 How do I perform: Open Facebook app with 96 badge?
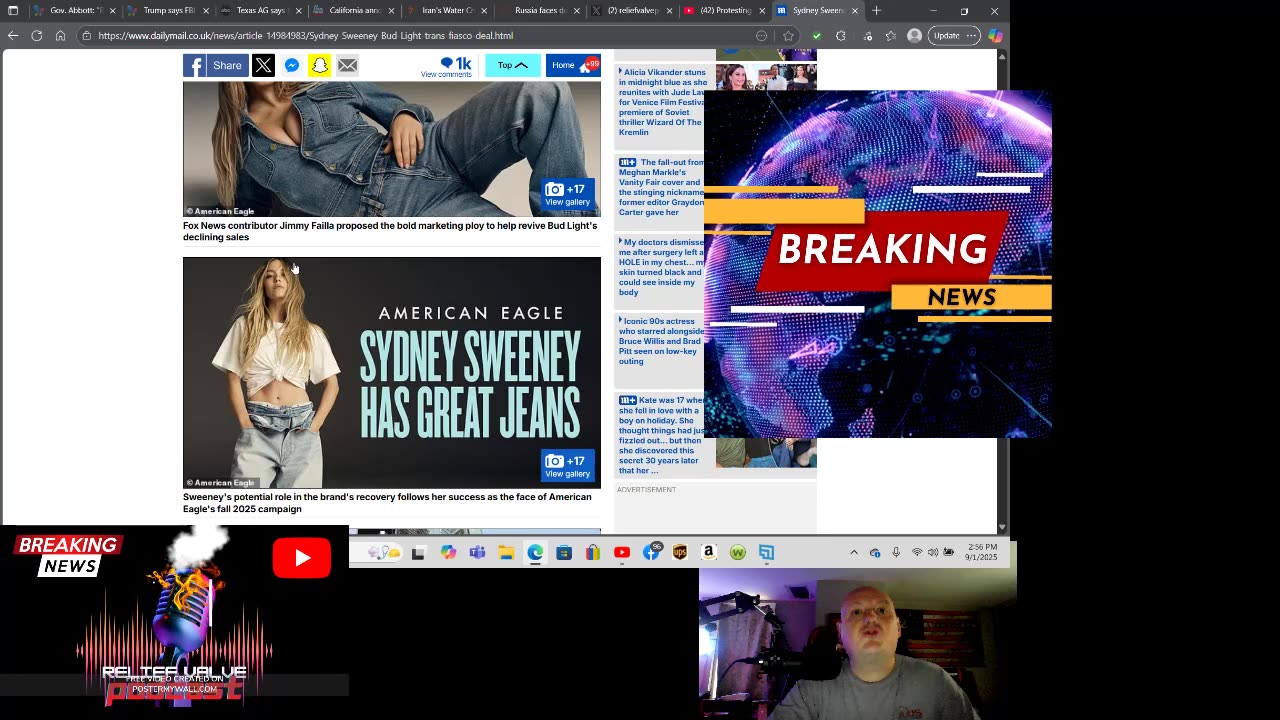pos(651,553)
